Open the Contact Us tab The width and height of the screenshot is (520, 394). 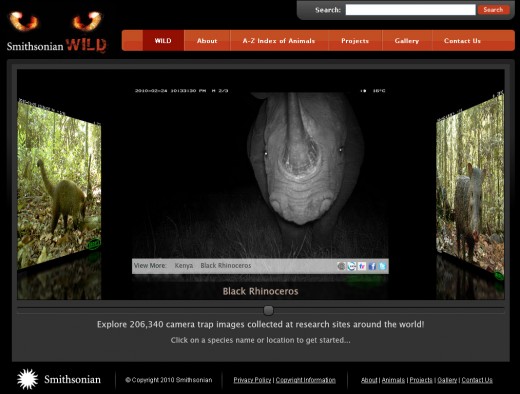click(462, 41)
